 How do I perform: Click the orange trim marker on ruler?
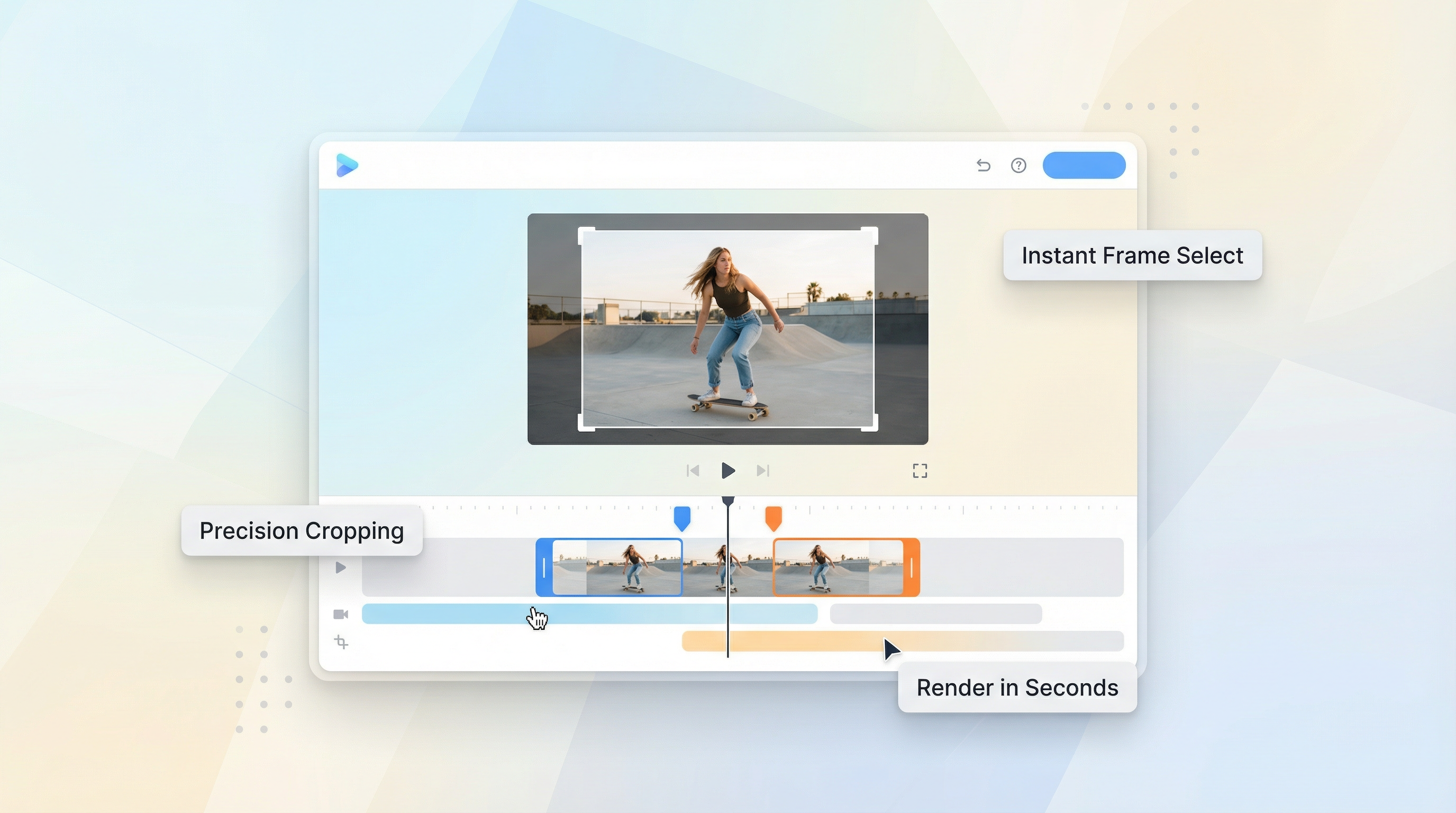pos(773,518)
